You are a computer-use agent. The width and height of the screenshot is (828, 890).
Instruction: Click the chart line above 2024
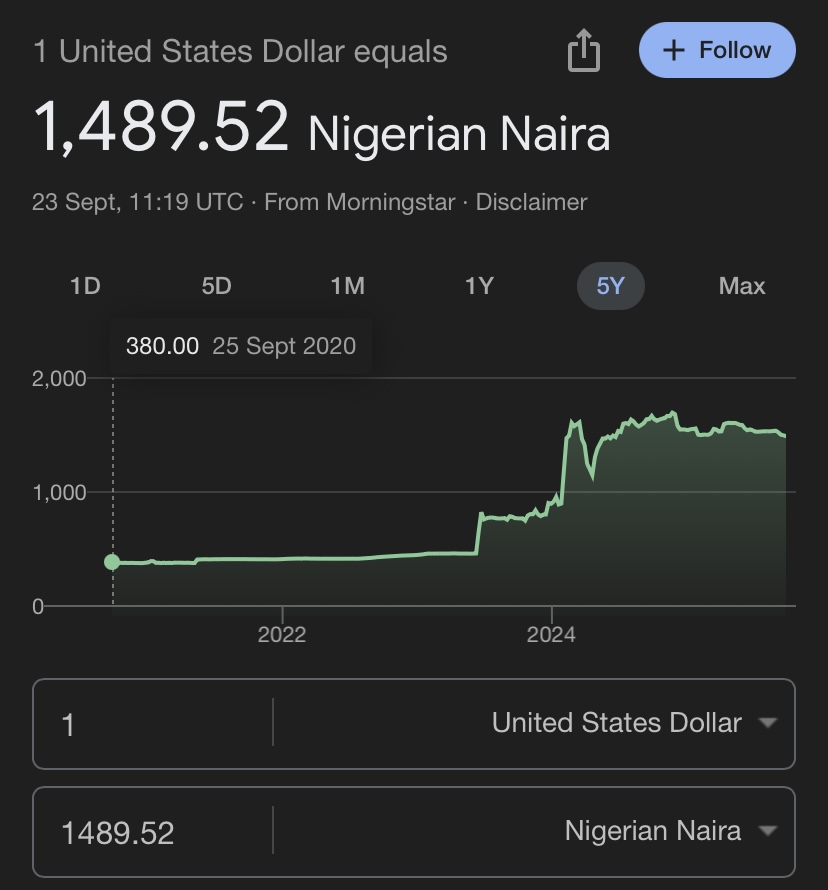click(552, 499)
